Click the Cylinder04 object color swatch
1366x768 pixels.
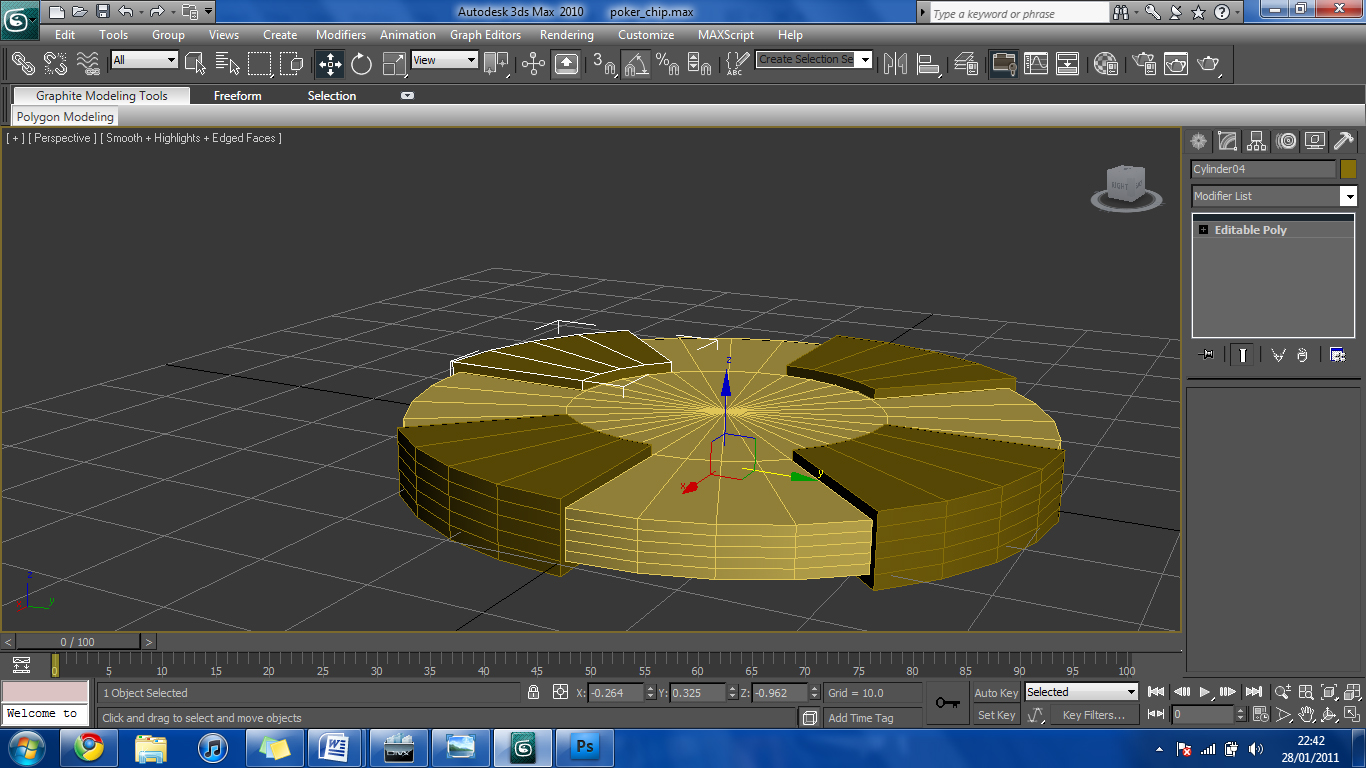pos(1348,169)
